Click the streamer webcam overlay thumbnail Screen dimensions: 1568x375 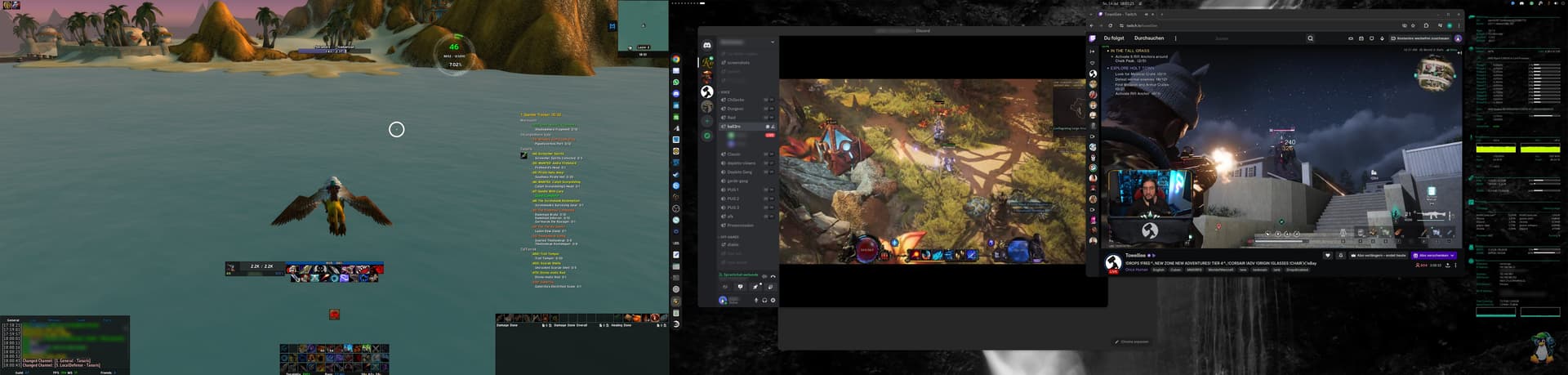tap(1149, 194)
